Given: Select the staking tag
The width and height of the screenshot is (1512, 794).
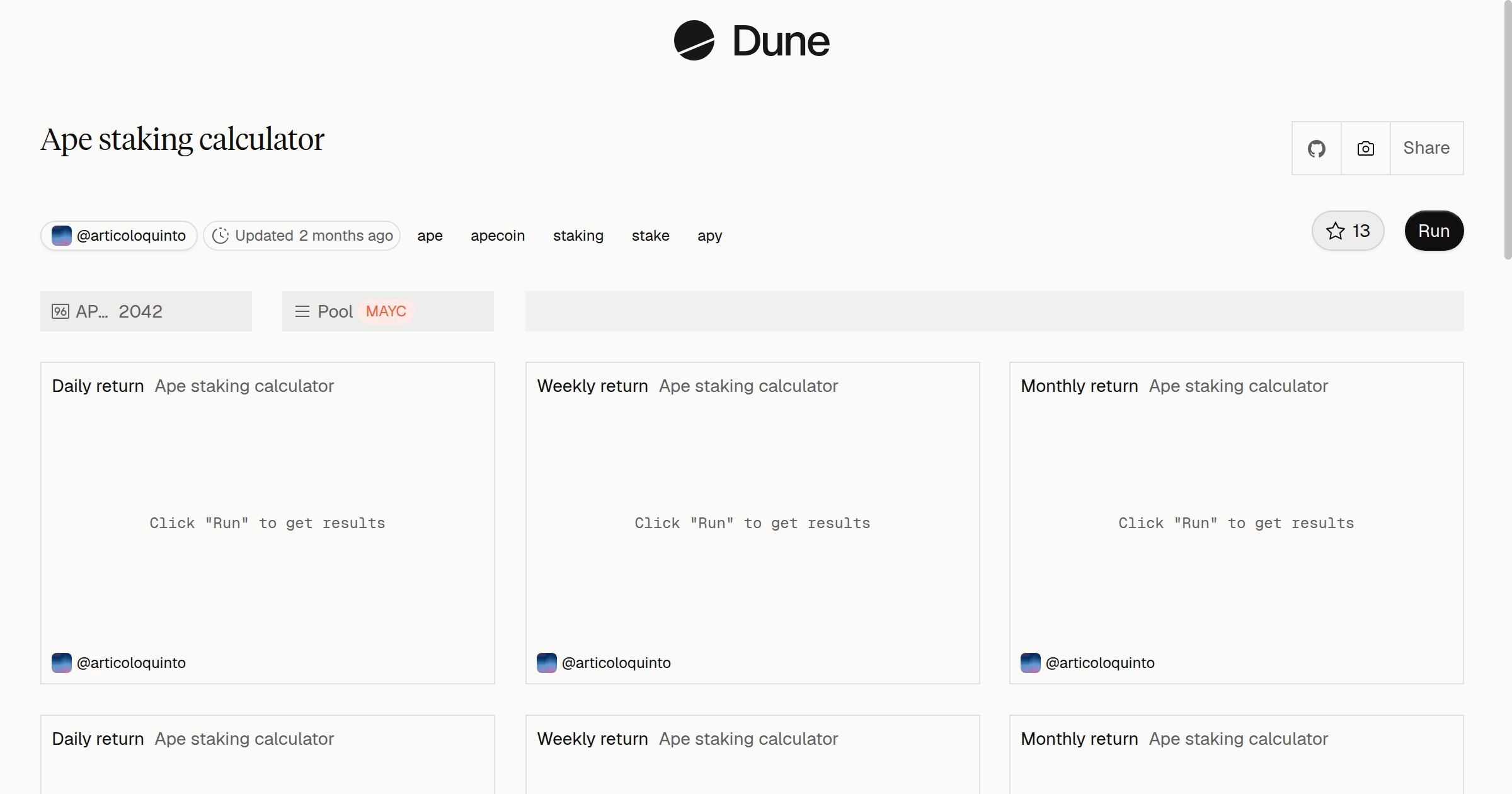Looking at the screenshot, I should coord(578,236).
